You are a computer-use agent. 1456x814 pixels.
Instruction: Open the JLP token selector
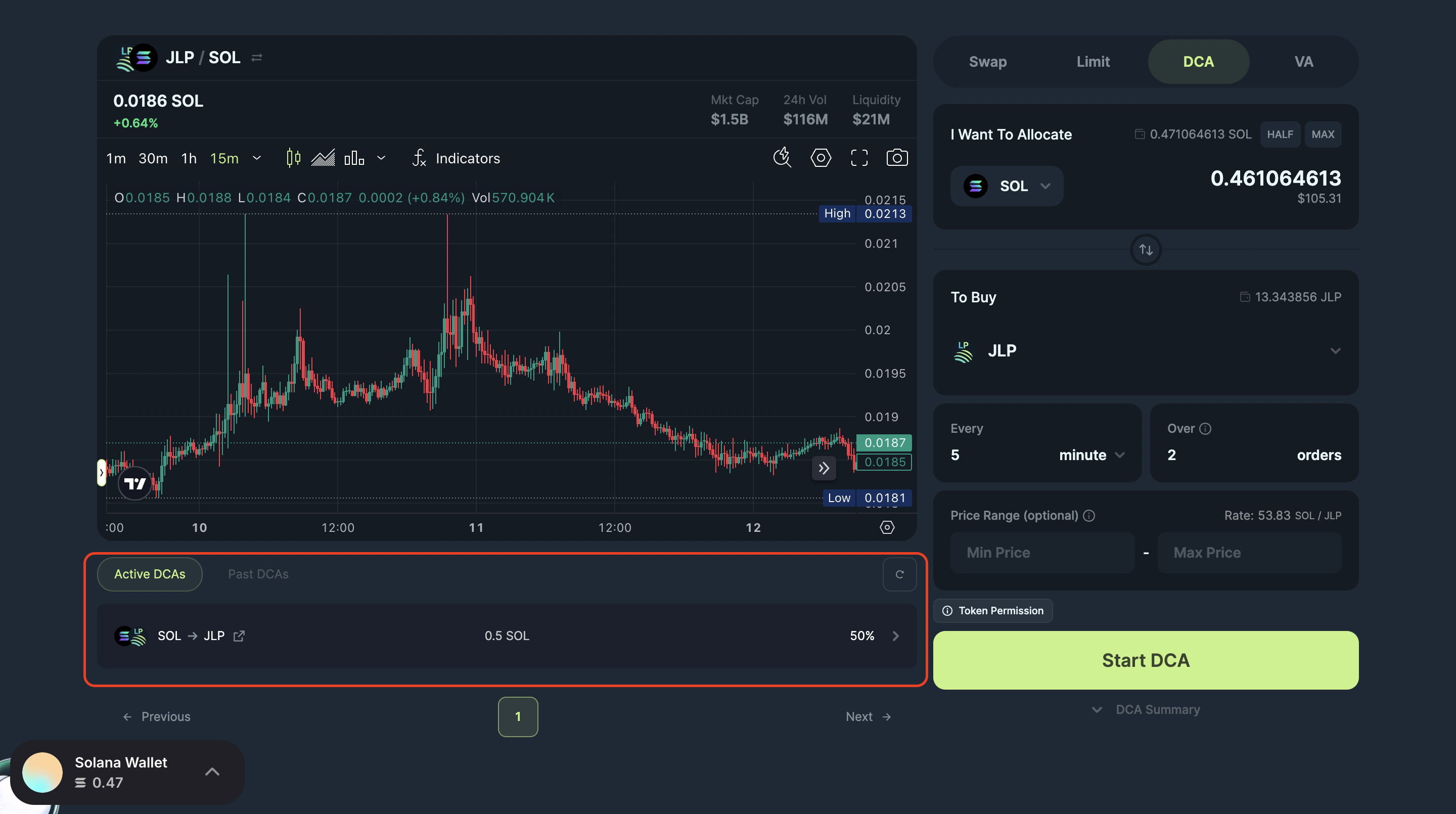pos(1146,350)
